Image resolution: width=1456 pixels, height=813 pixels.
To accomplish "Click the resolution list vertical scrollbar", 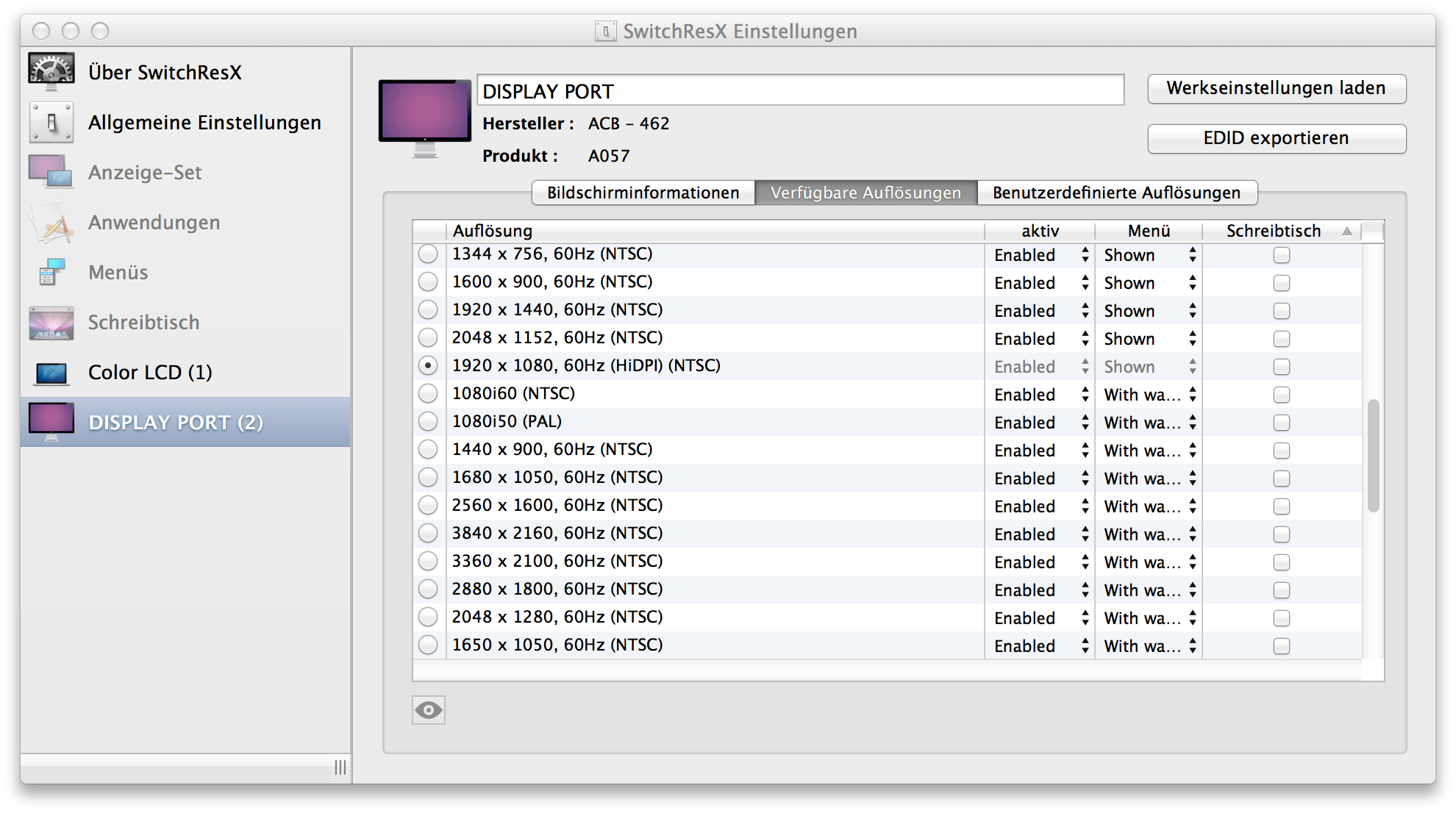I will pyautogui.click(x=1373, y=456).
